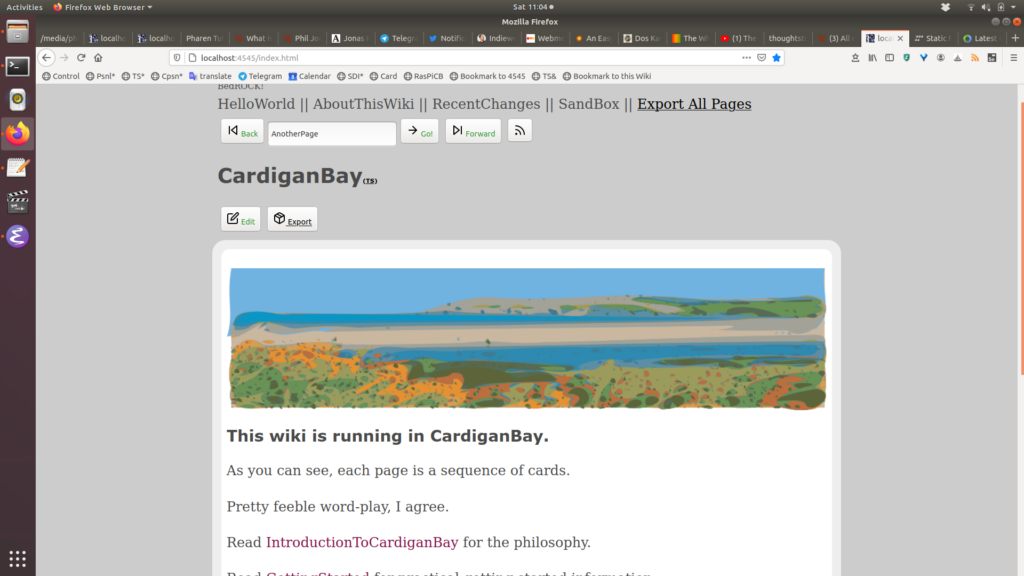This screenshot has height=576, width=1024.
Task: Click the tracking protection shield icon
Action: tap(177, 57)
